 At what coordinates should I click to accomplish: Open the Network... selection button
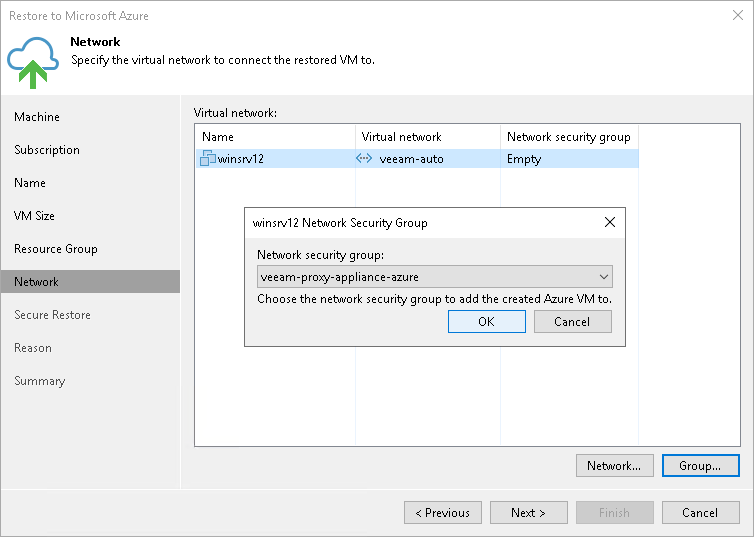point(615,465)
